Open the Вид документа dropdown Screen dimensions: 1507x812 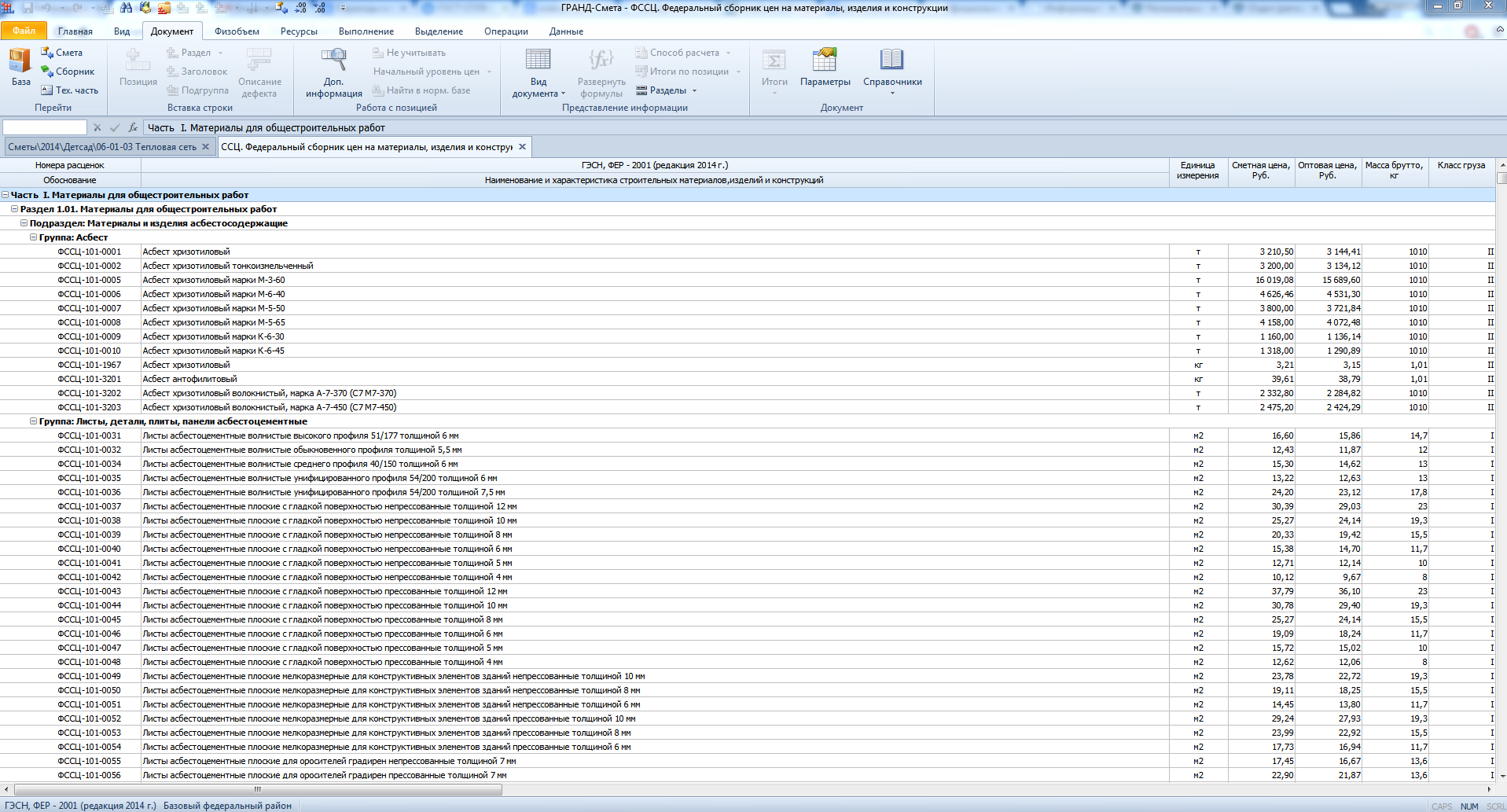[x=538, y=72]
